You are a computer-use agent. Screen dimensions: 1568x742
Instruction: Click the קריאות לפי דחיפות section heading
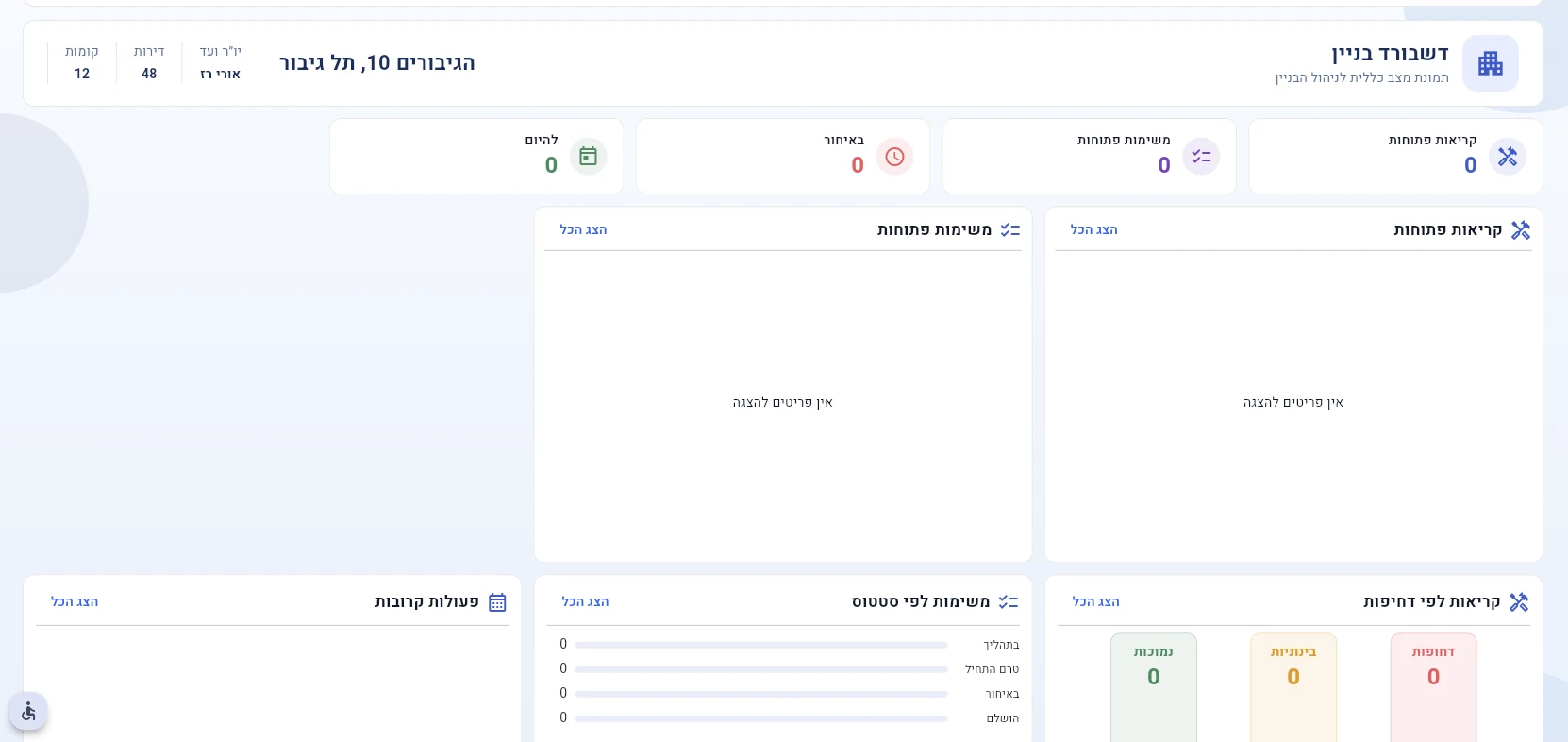pos(1431,602)
